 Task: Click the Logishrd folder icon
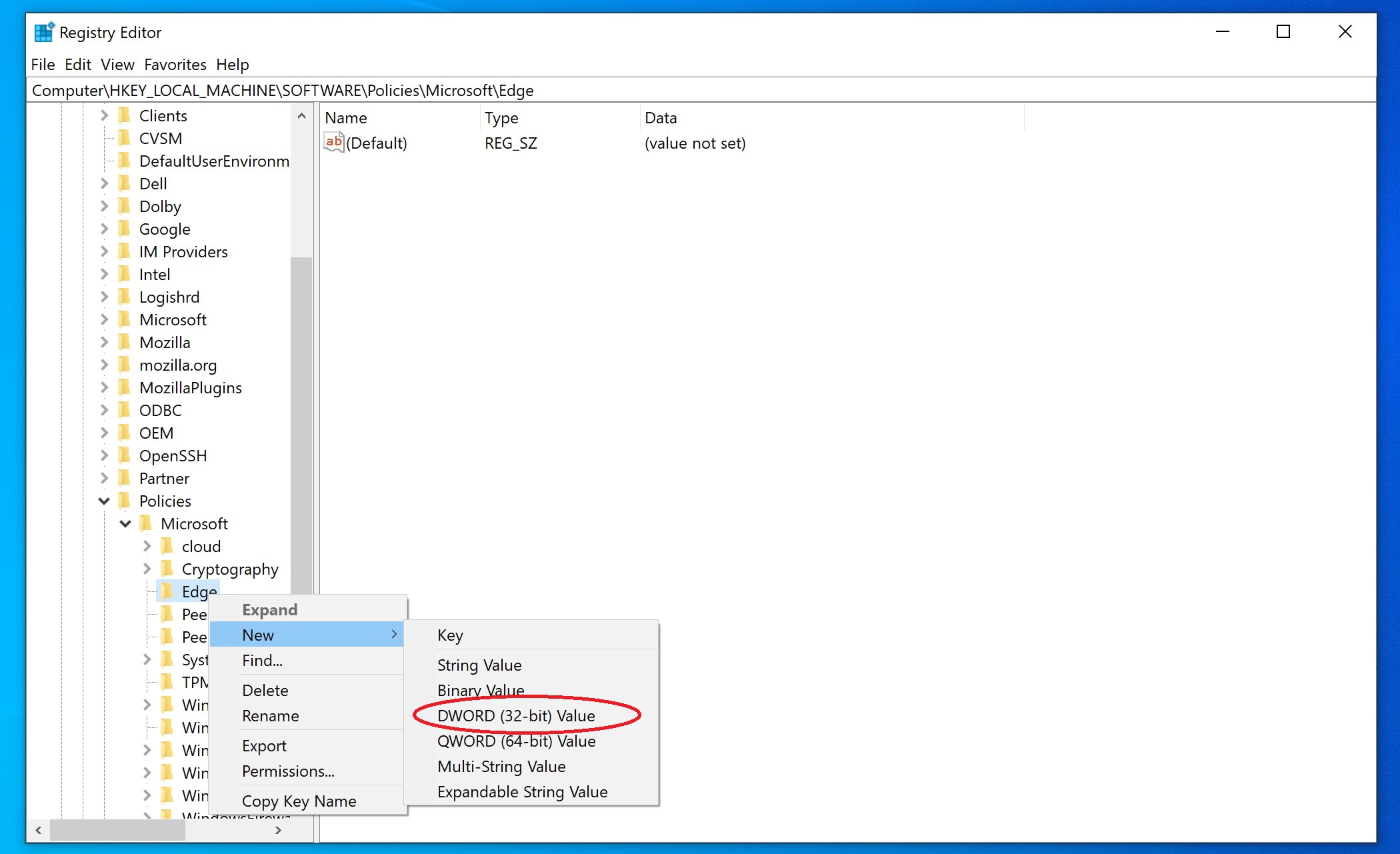[x=124, y=297]
